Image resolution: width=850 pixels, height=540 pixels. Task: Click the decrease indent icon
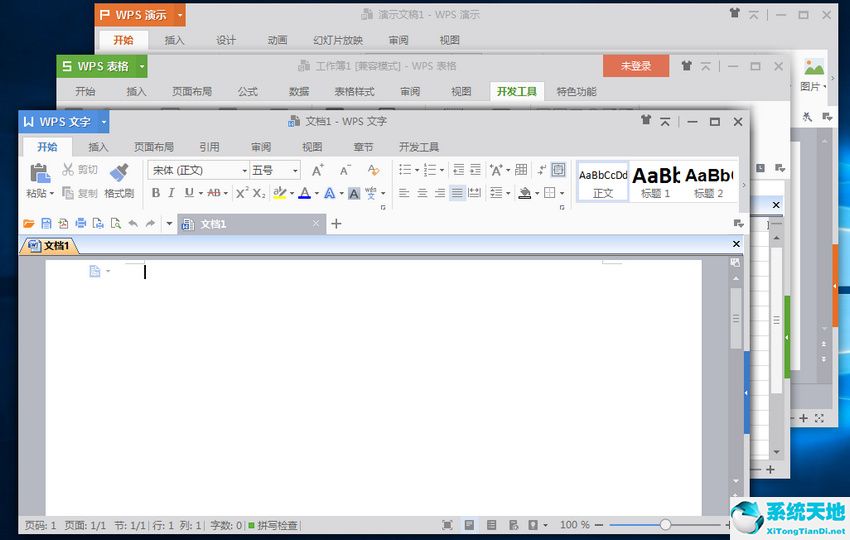click(x=459, y=170)
